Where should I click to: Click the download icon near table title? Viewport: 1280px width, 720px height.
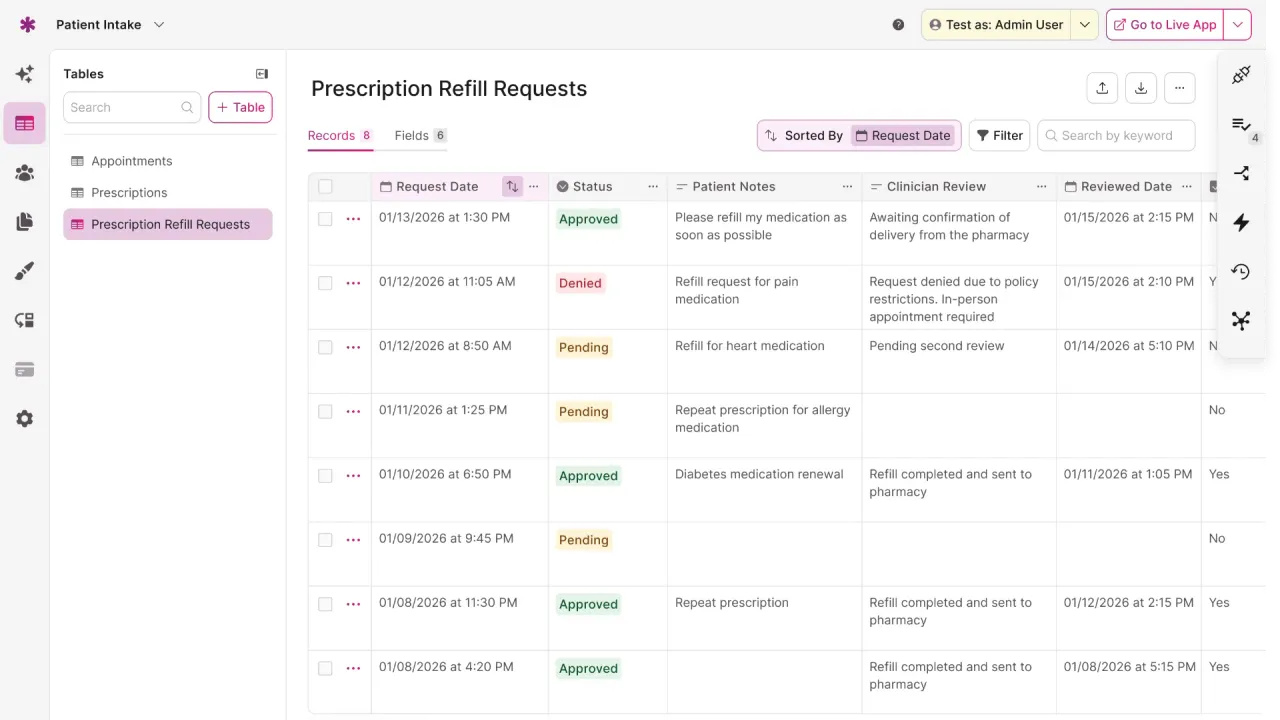click(1141, 88)
